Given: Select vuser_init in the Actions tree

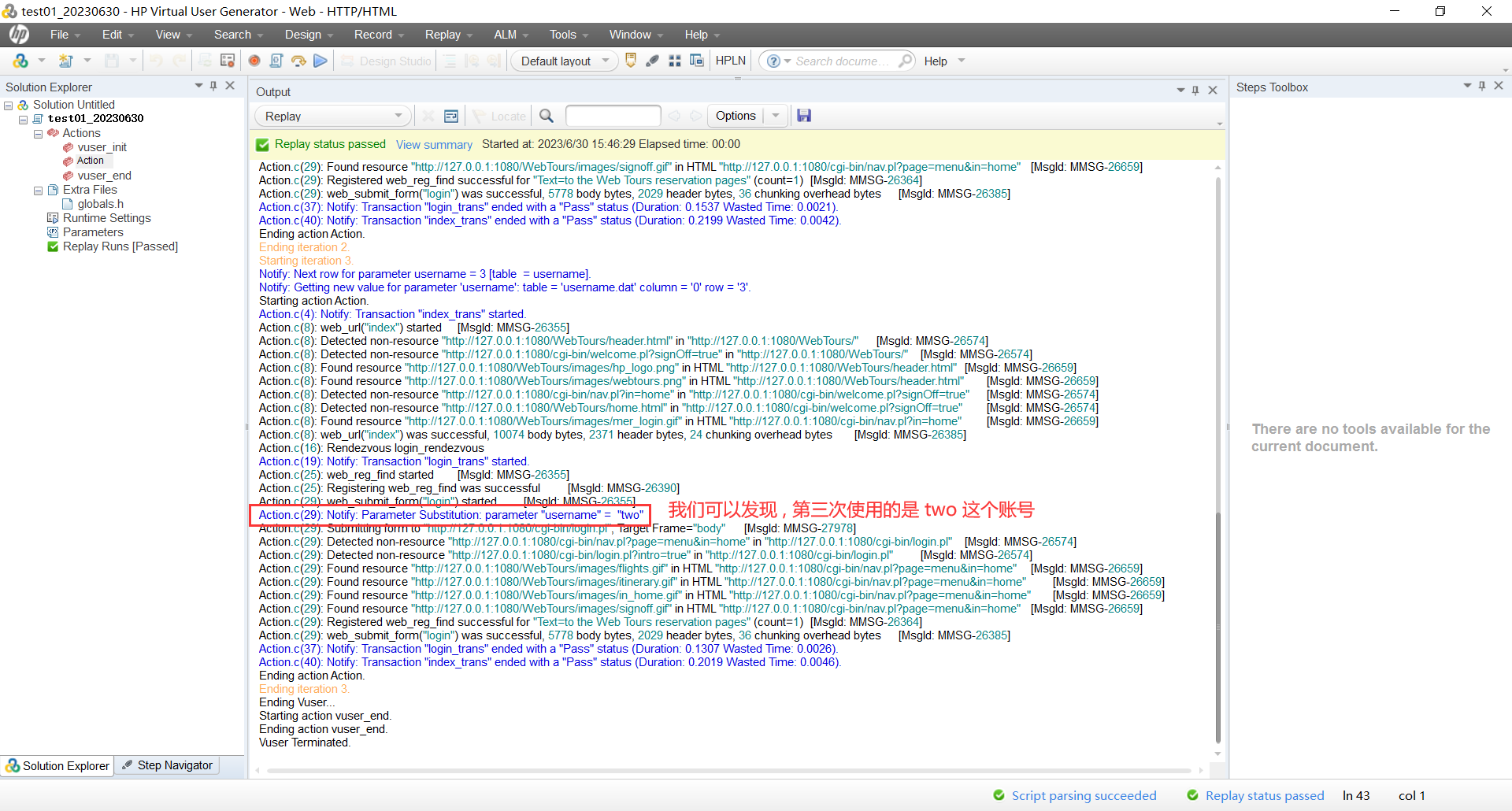Looking at the screenshot, I should [x=102, y=147].
